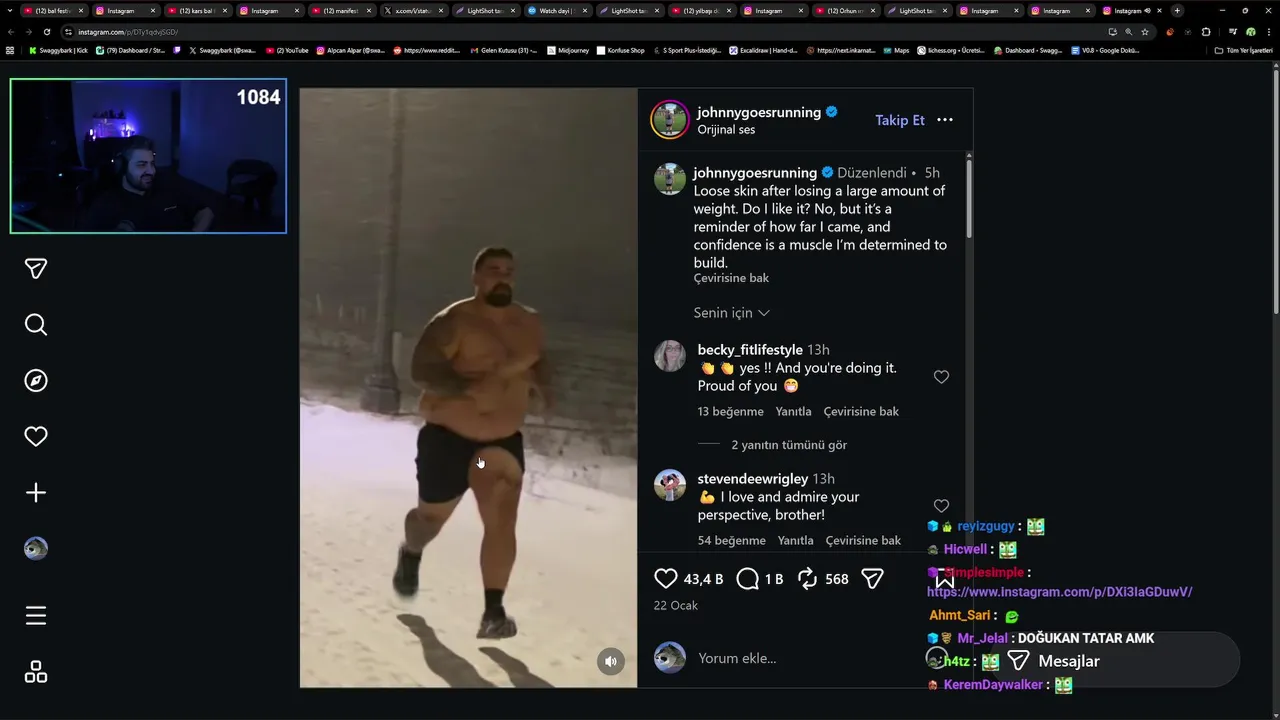Open the hamburger menu in the sidebar
This screenshot has height=720, width=1280.
(36, 616)
